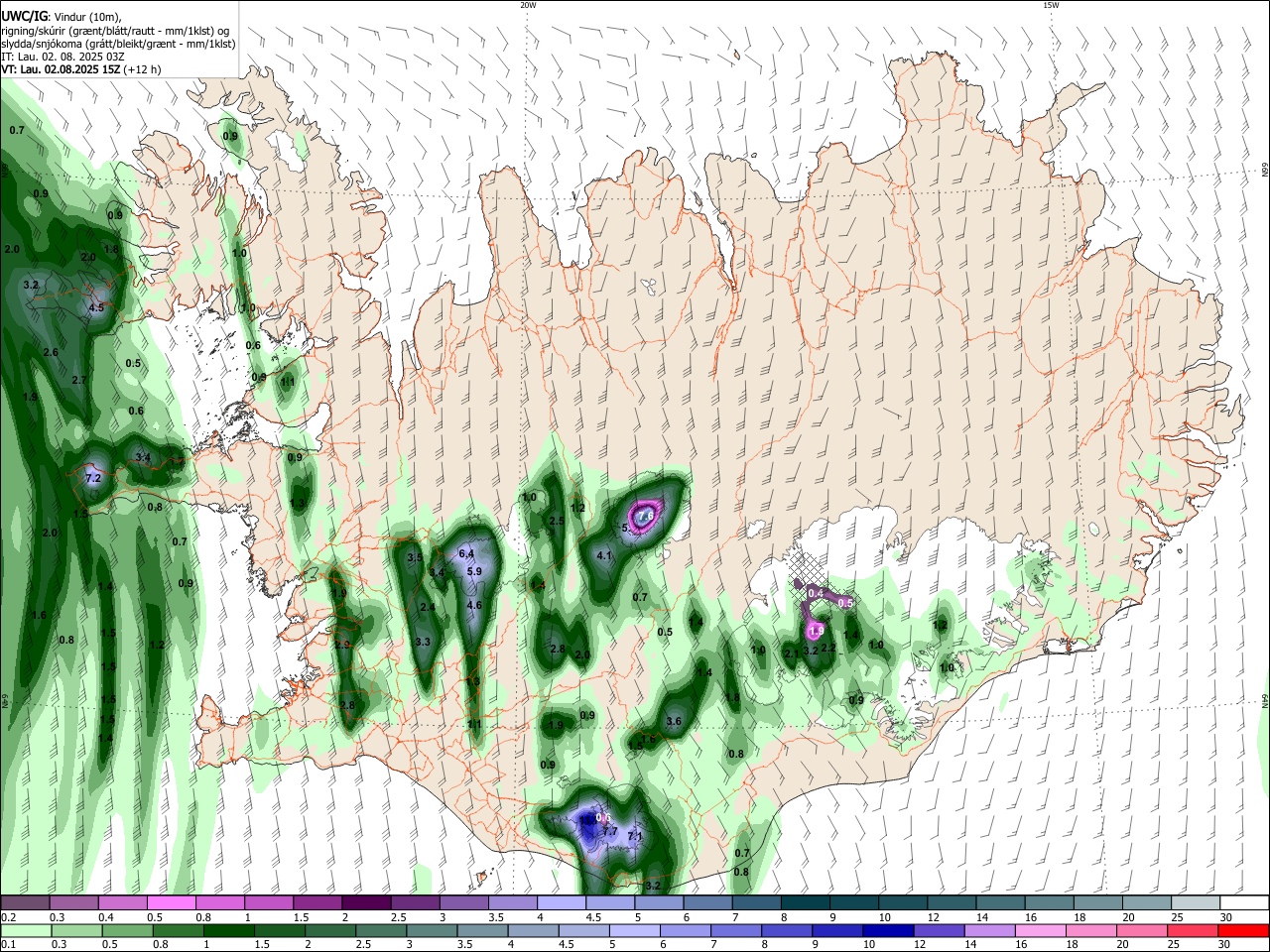Pick bright red rain swatch after 30
The width and height of the screenshot is (1270, 952).
point(1243,930)
